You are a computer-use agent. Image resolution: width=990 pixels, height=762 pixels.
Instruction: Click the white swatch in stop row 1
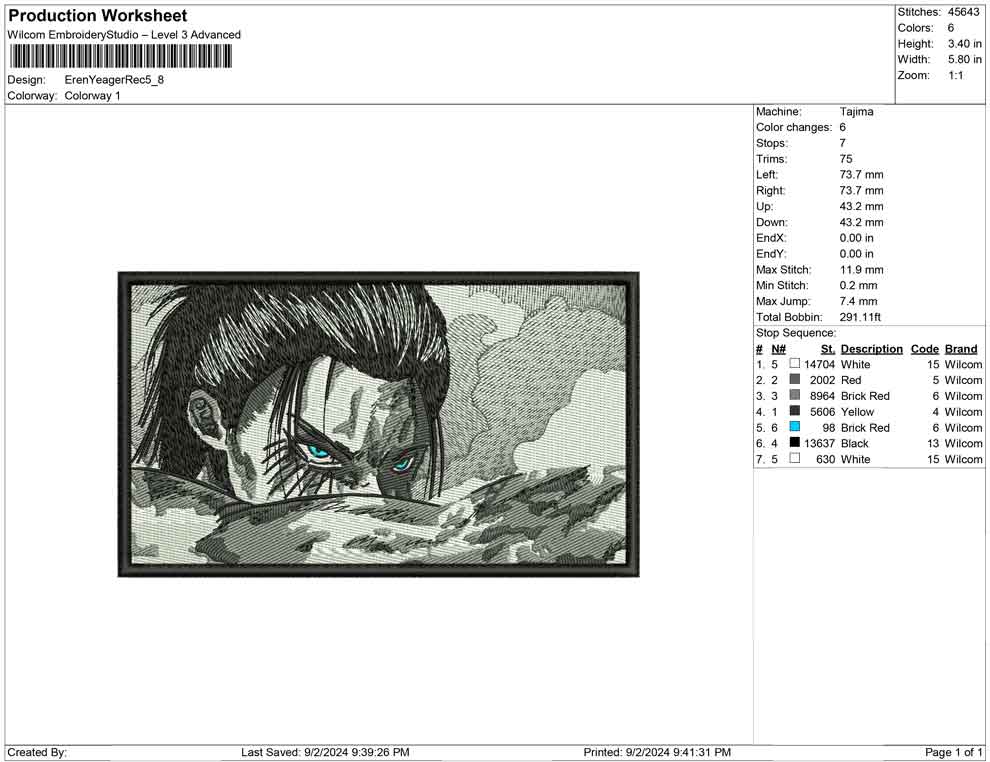[795, 363]
